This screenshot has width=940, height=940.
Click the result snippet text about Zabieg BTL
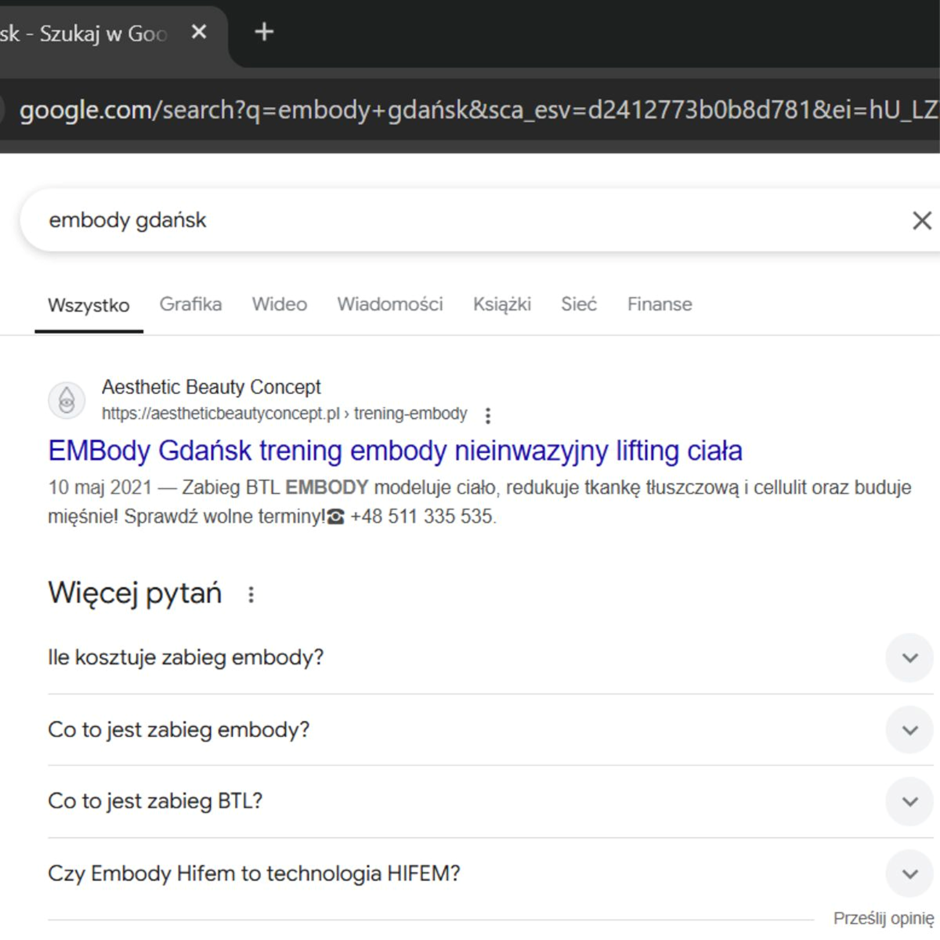[480, 502]
